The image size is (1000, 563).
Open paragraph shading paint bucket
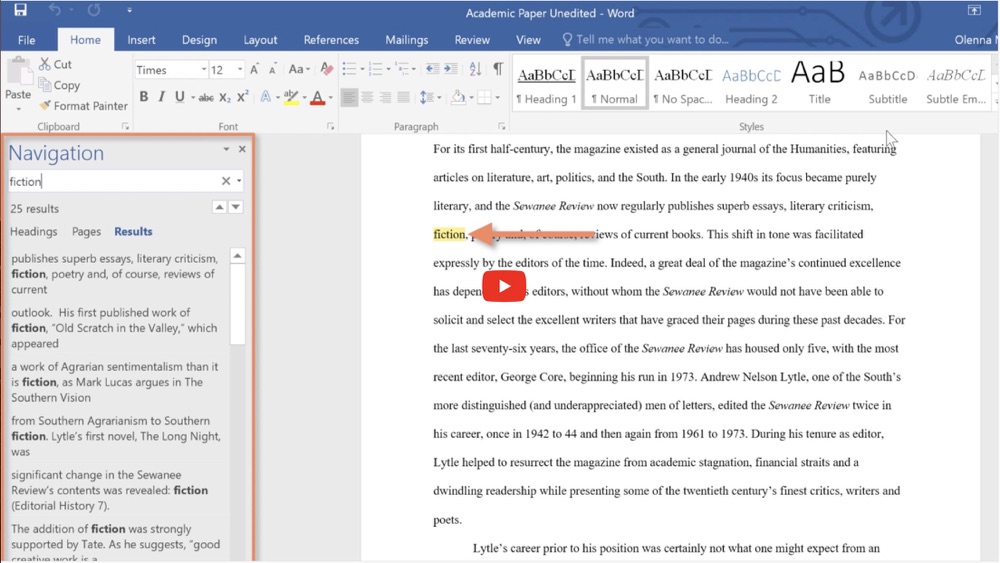(458, 98)
